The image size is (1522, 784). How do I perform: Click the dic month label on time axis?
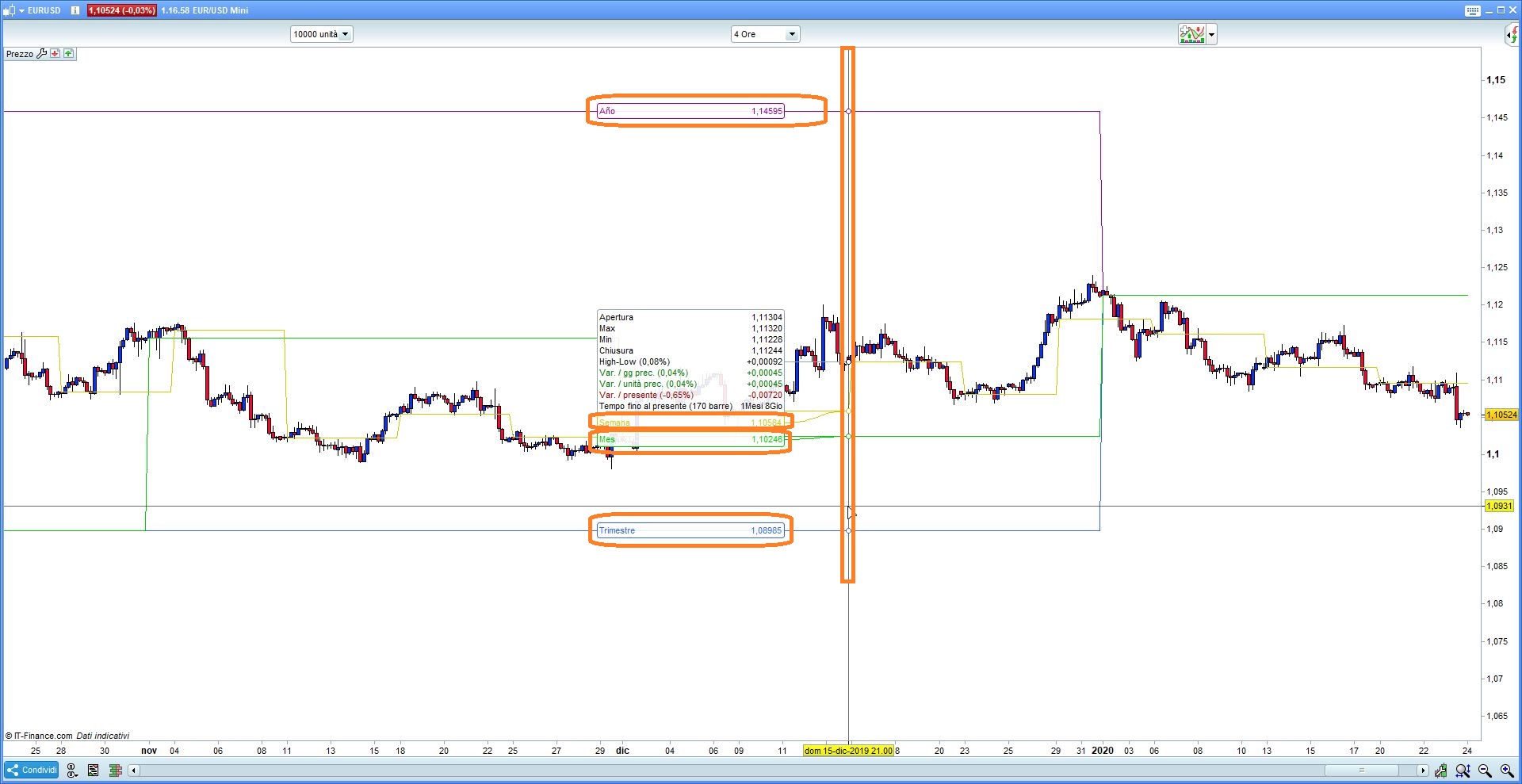(622, 751)
